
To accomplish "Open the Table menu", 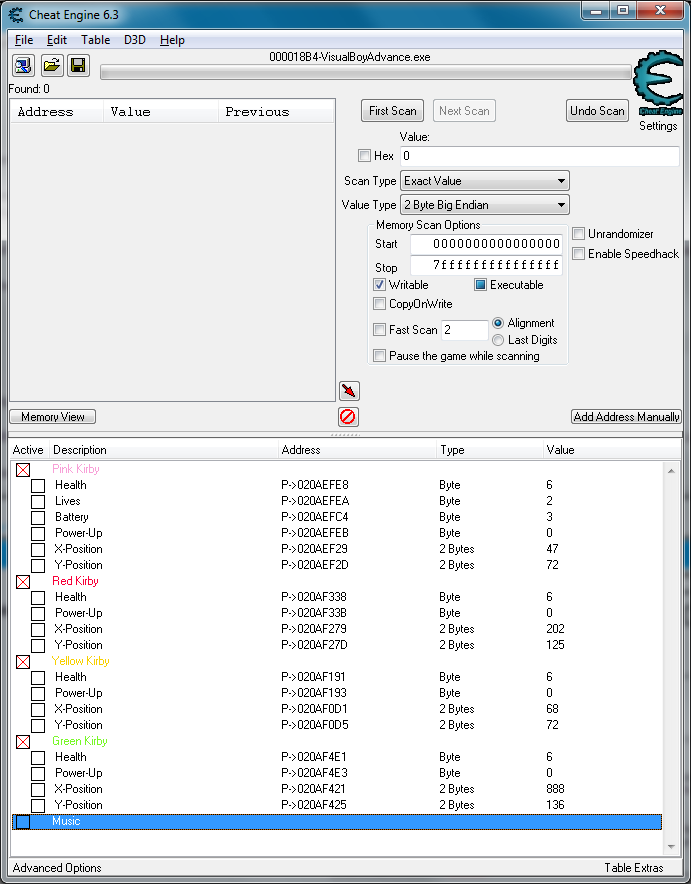I will pos(96,40).
